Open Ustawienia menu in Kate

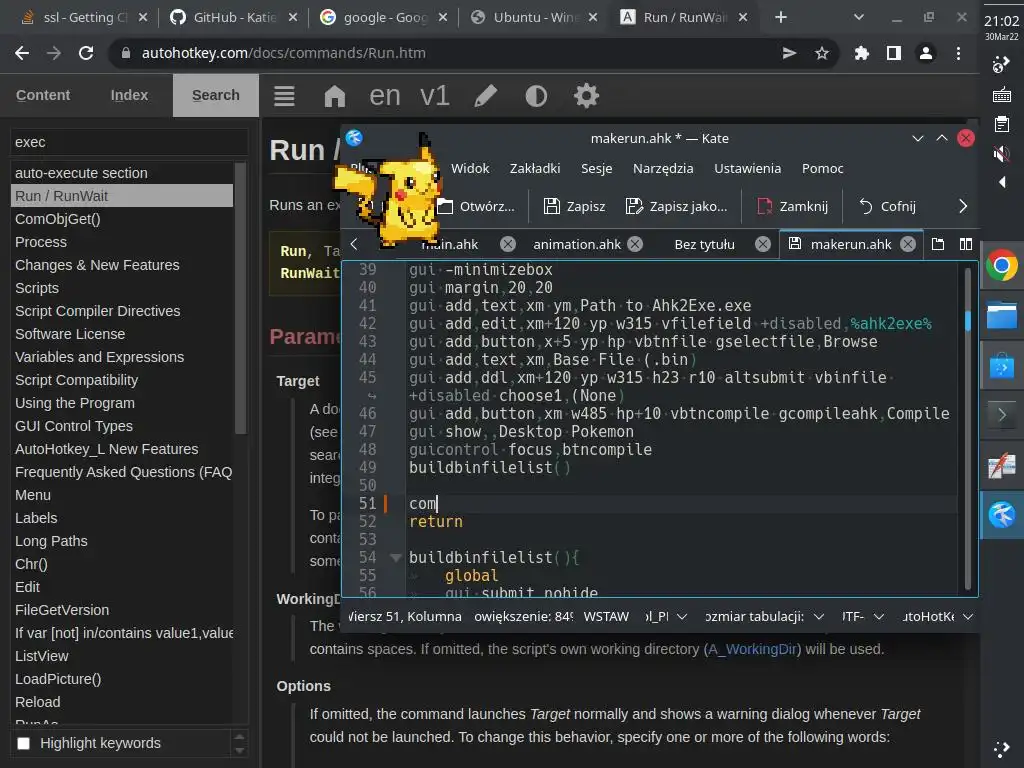[x=747, y=168]
